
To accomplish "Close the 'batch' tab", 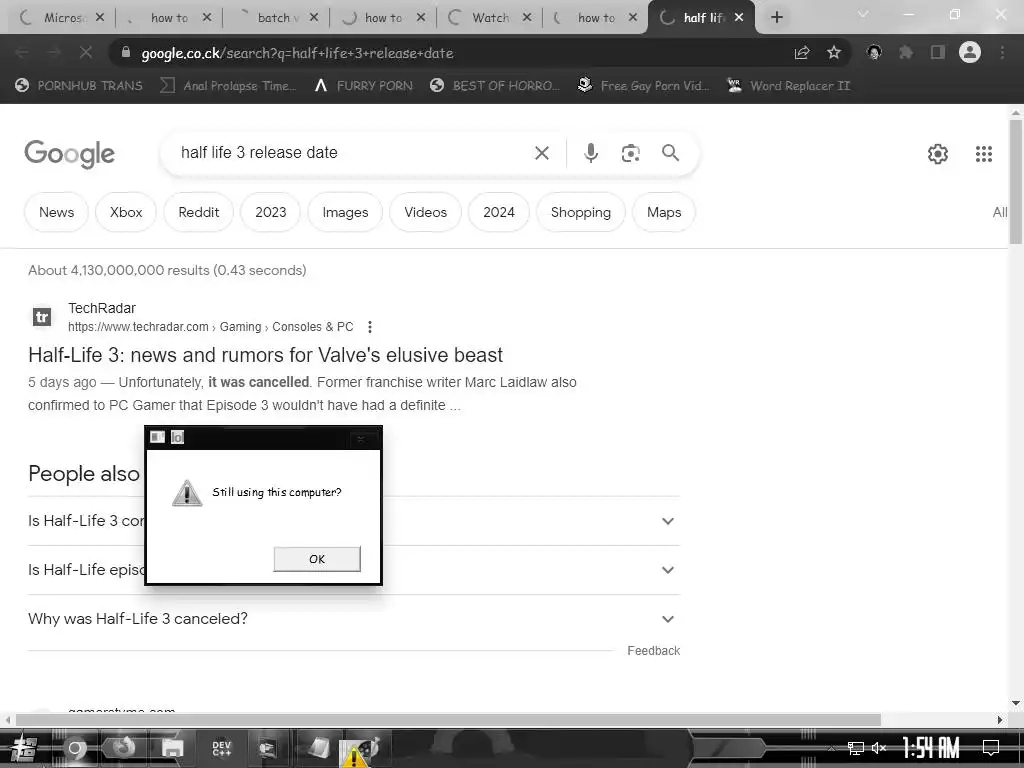I will (x=313, y=18).
